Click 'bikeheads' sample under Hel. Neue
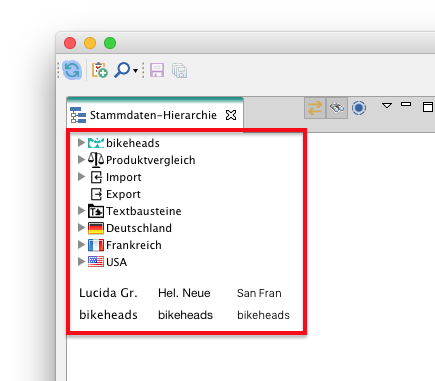Screen dimensions: 435x381 point(185,315)
